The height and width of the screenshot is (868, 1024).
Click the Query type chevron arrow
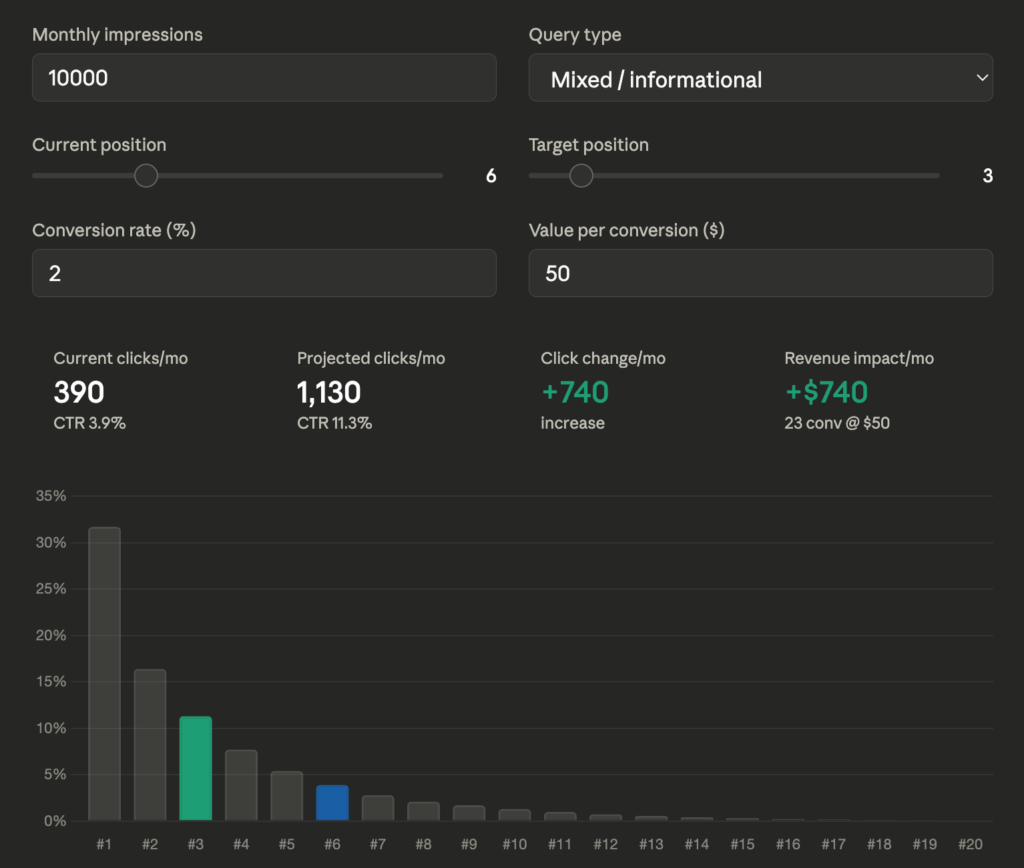(x=982, y=78)
